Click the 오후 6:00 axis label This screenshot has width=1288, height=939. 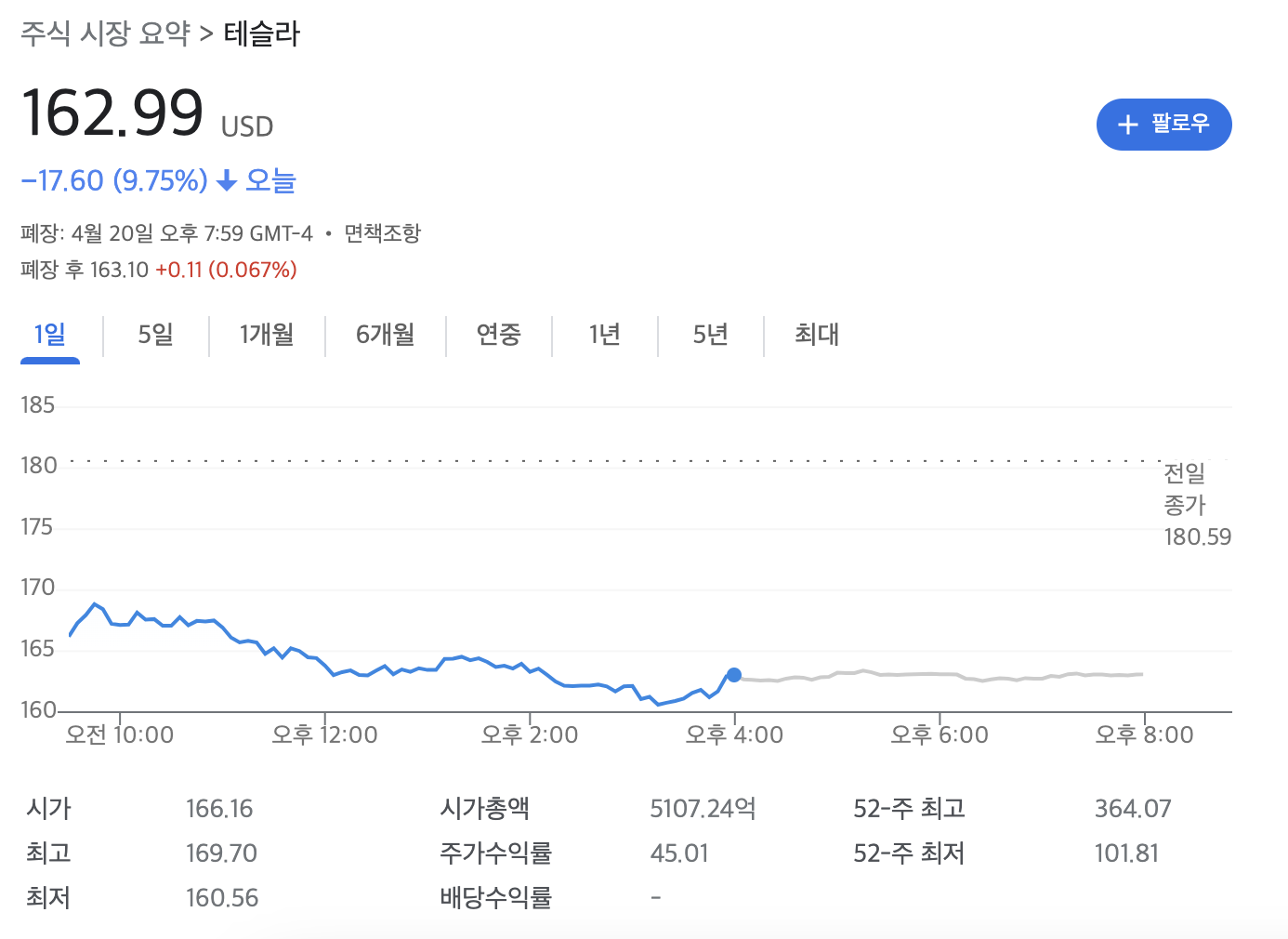tap(940, 735)
